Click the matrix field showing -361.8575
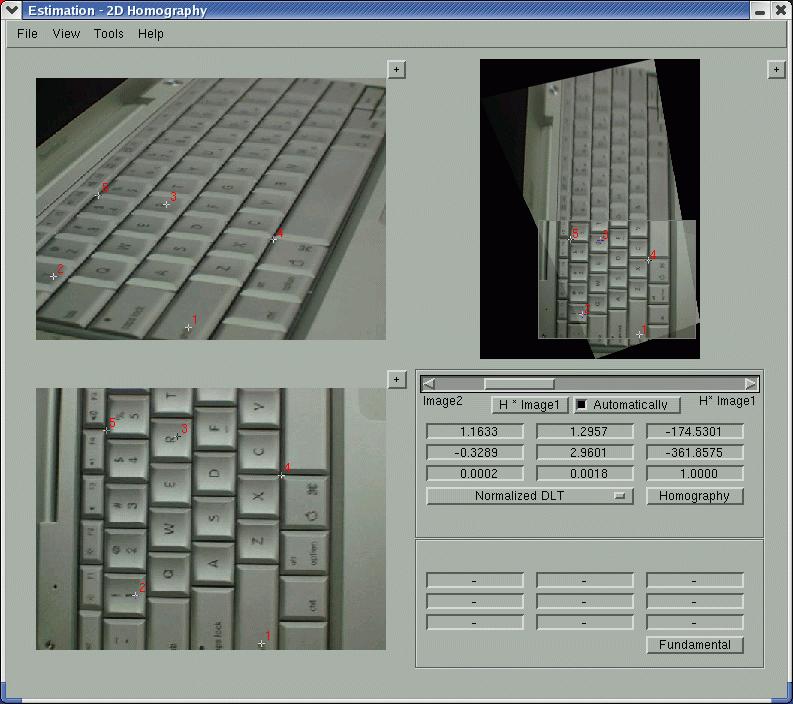This screenshot has width=793, height=704. click(x=695, y=453)
